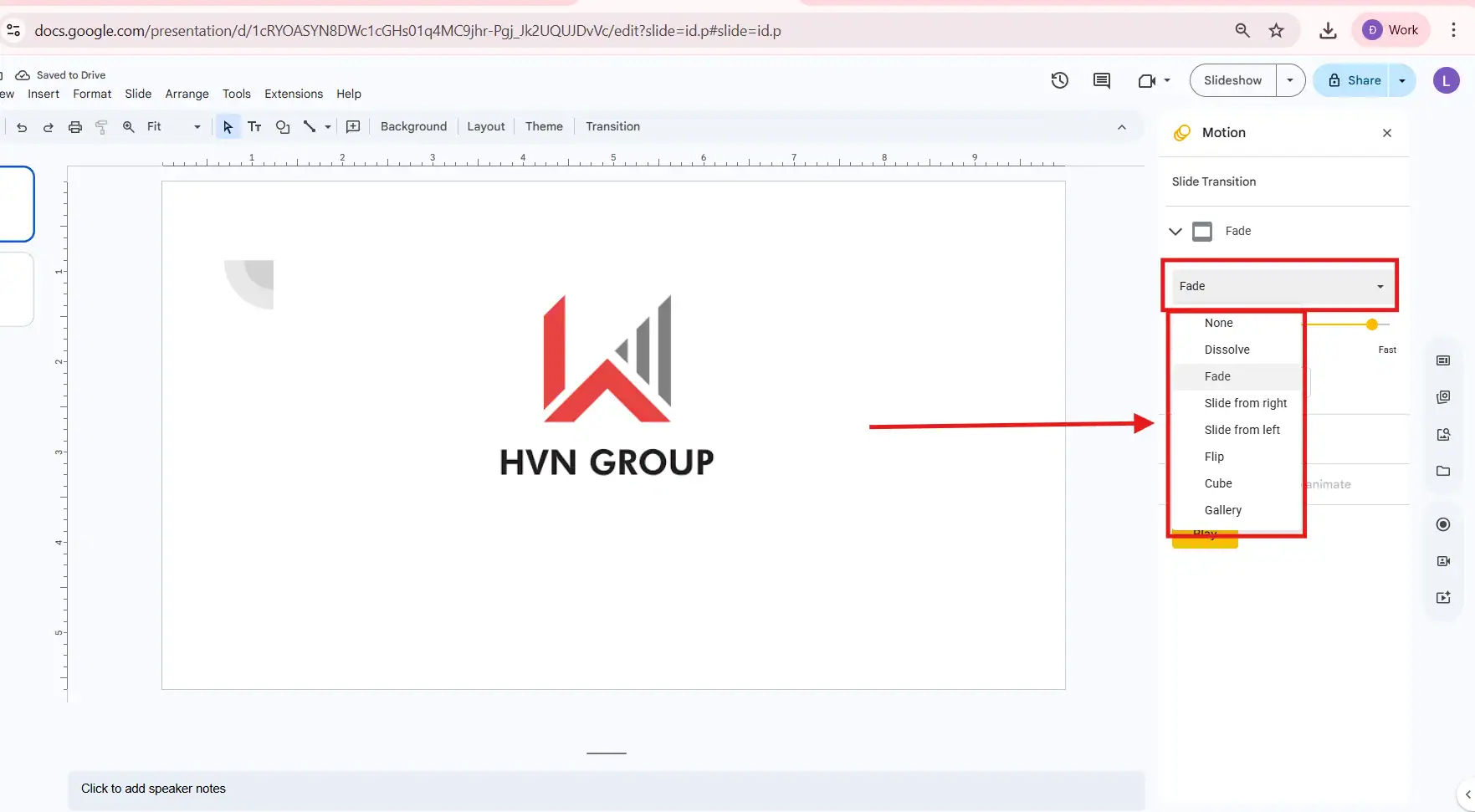The image size is (1475, 812).
Task: Click the Share button
Action: (1352, 80)
